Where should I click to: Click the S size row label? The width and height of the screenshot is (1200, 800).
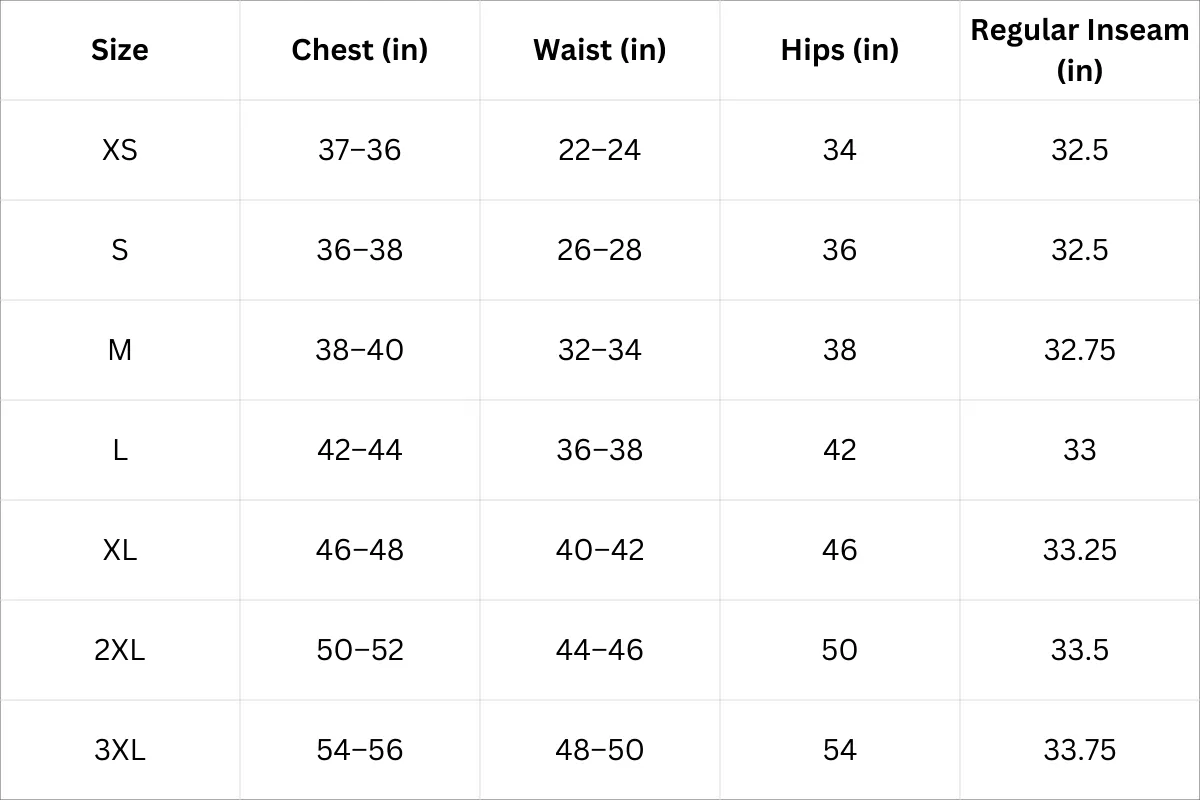point(120,250)
